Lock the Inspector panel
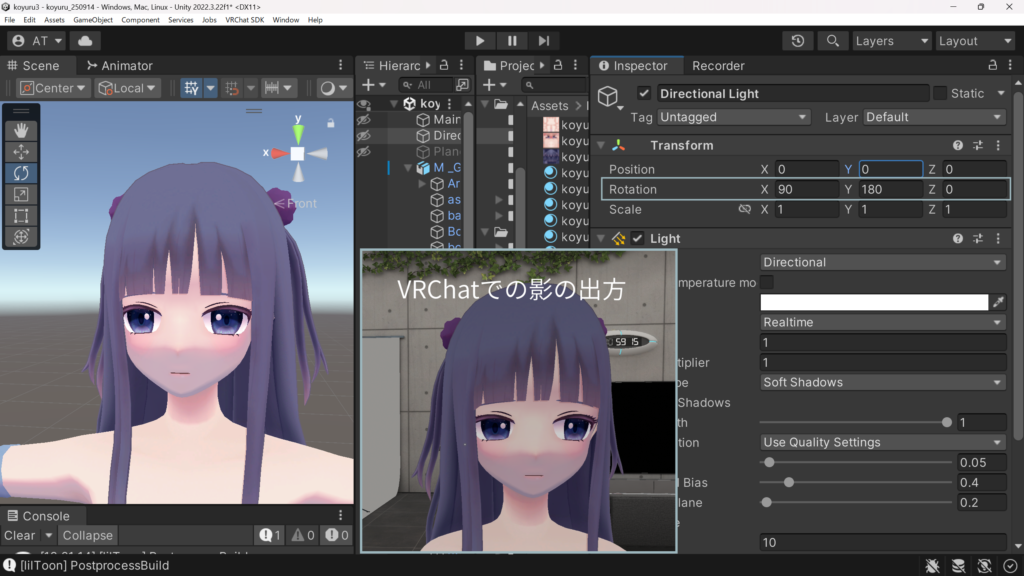The height and width of the screenshot is (576, 1024). [x=993, y=65]
